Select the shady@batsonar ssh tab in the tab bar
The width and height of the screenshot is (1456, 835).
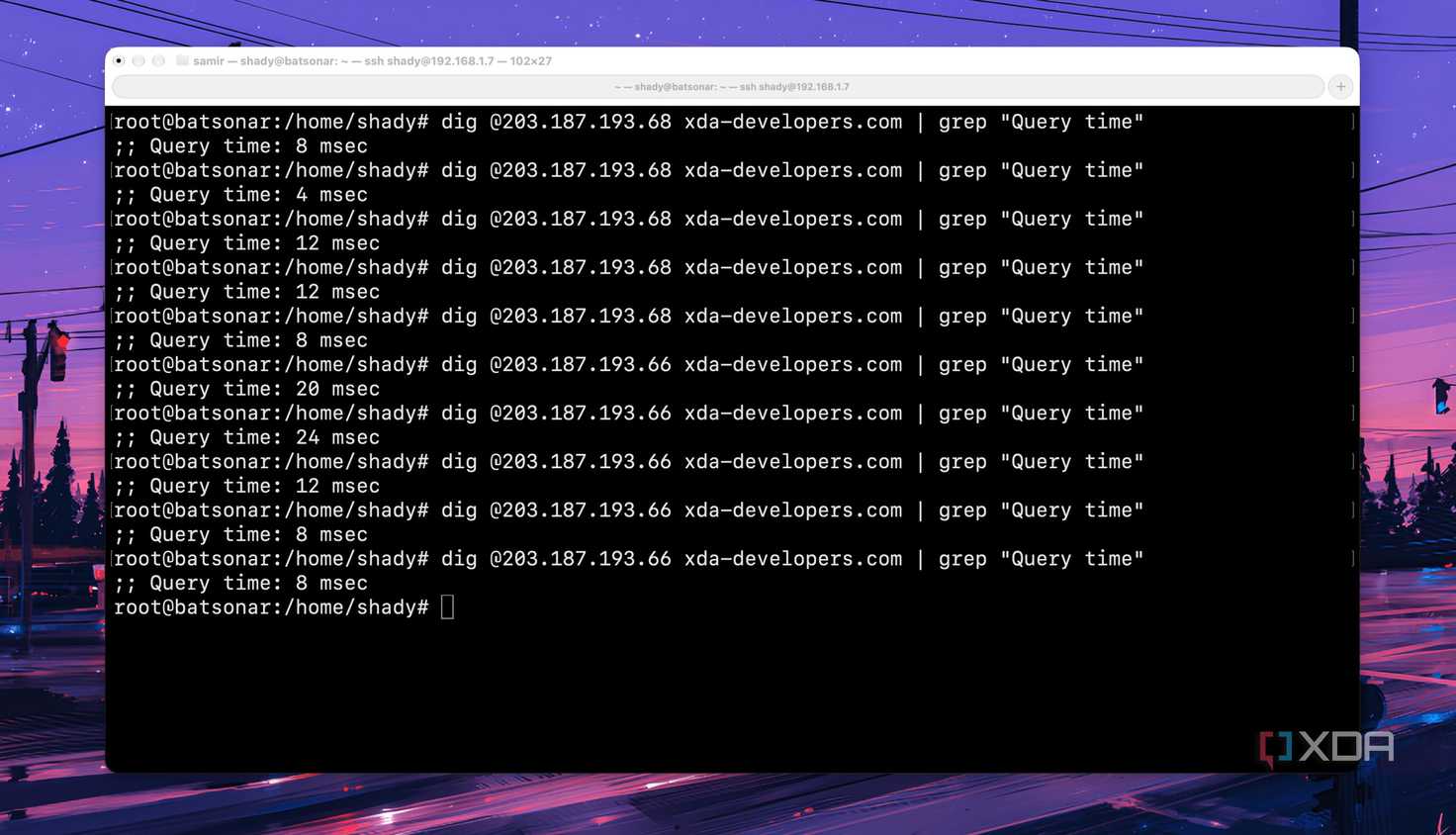718,87
